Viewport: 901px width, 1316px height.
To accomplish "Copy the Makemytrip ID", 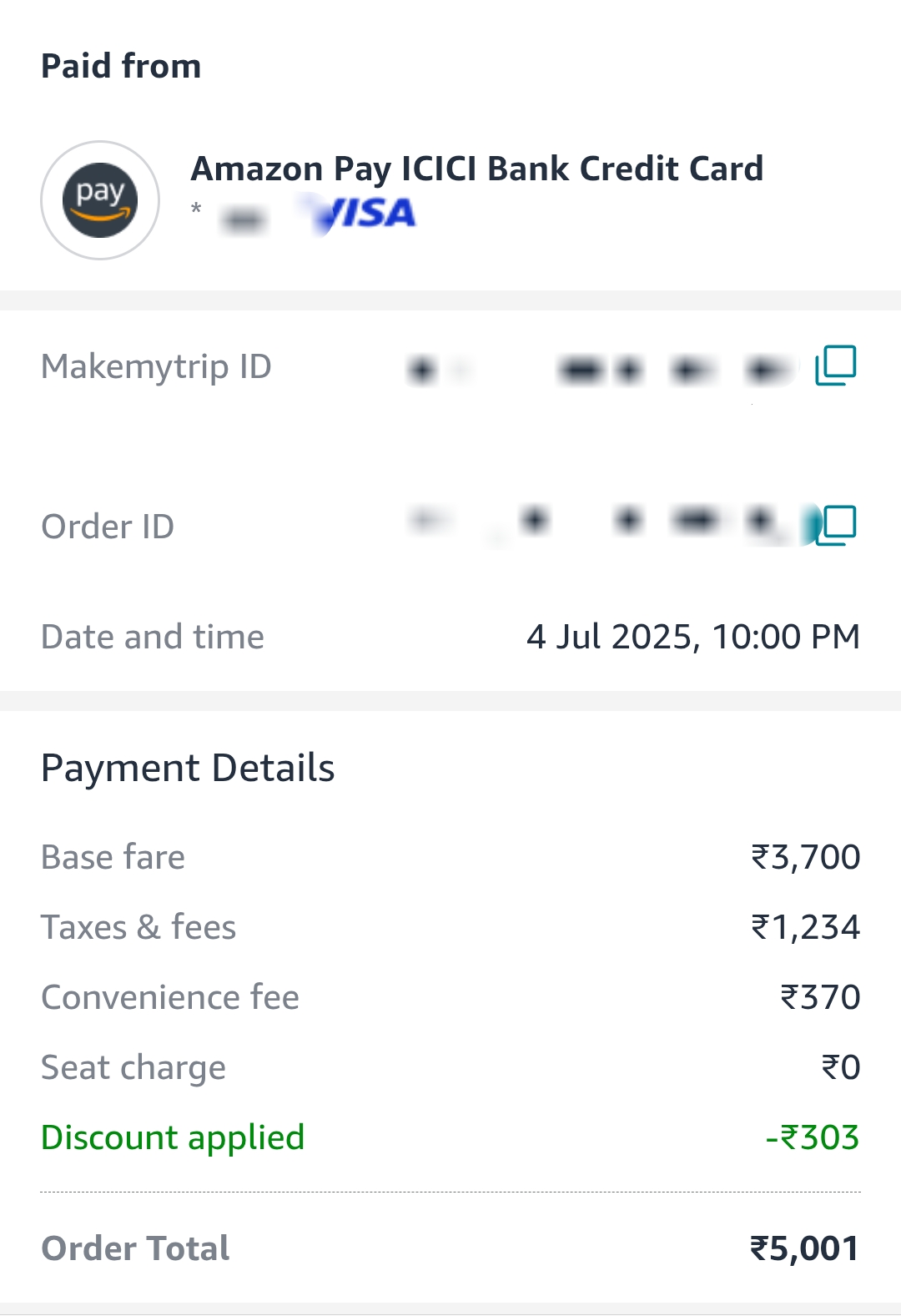I will coord(836,366).
